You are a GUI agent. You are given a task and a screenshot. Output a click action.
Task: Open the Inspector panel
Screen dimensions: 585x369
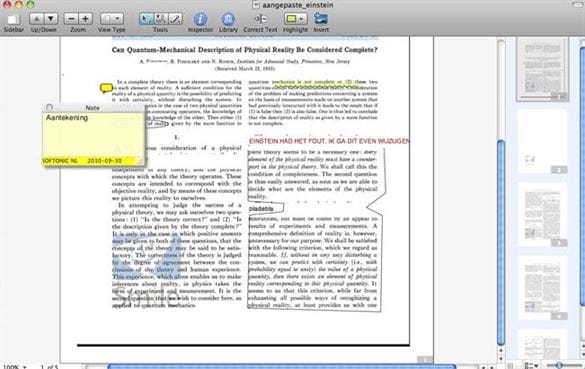(200, 19)
